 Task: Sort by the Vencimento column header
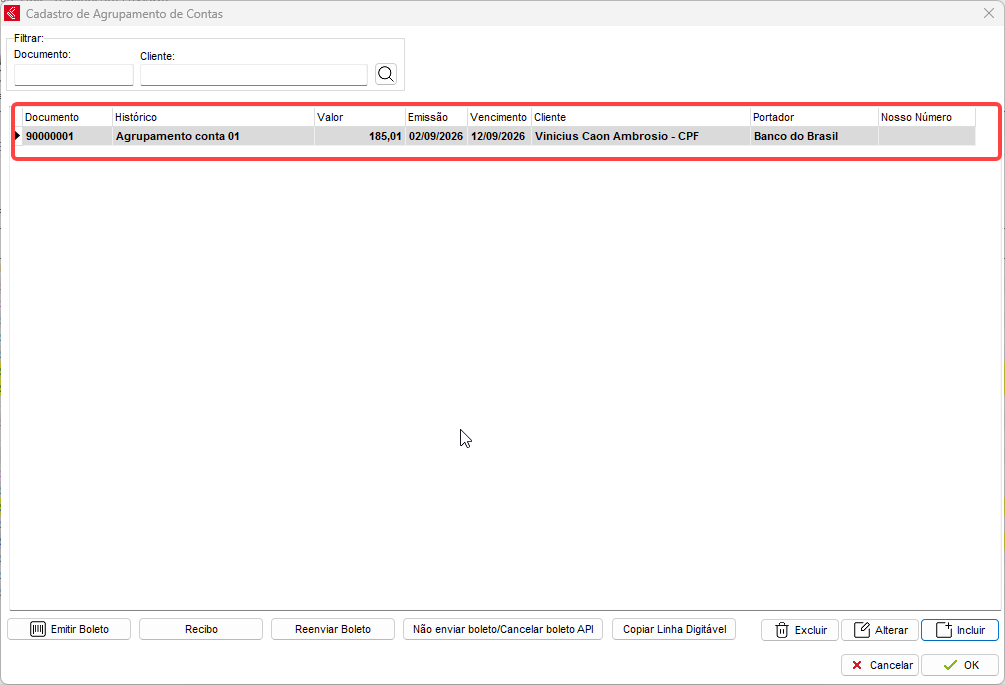tap(499, 117)
